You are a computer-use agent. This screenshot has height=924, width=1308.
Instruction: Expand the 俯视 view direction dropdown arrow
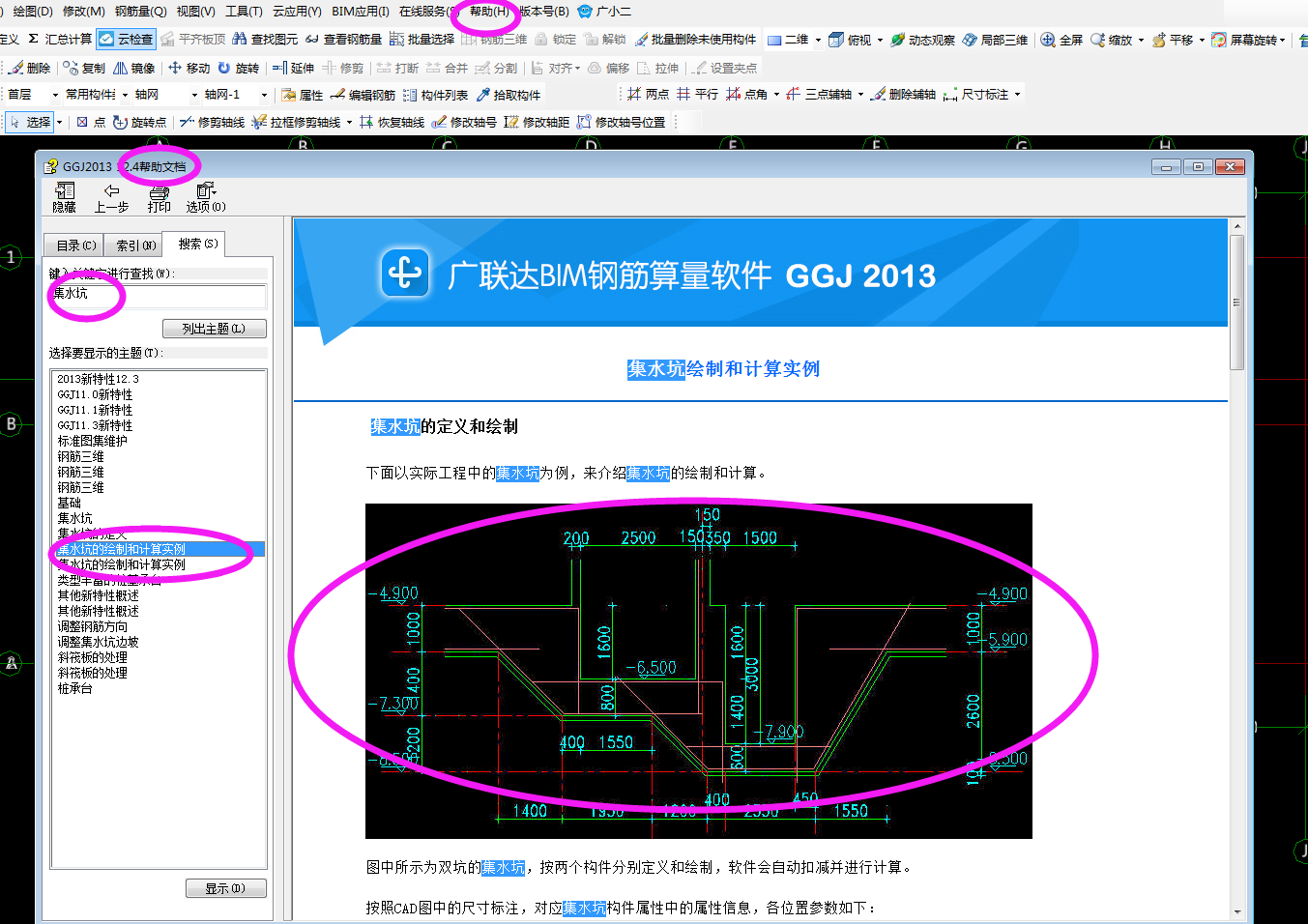880,40
